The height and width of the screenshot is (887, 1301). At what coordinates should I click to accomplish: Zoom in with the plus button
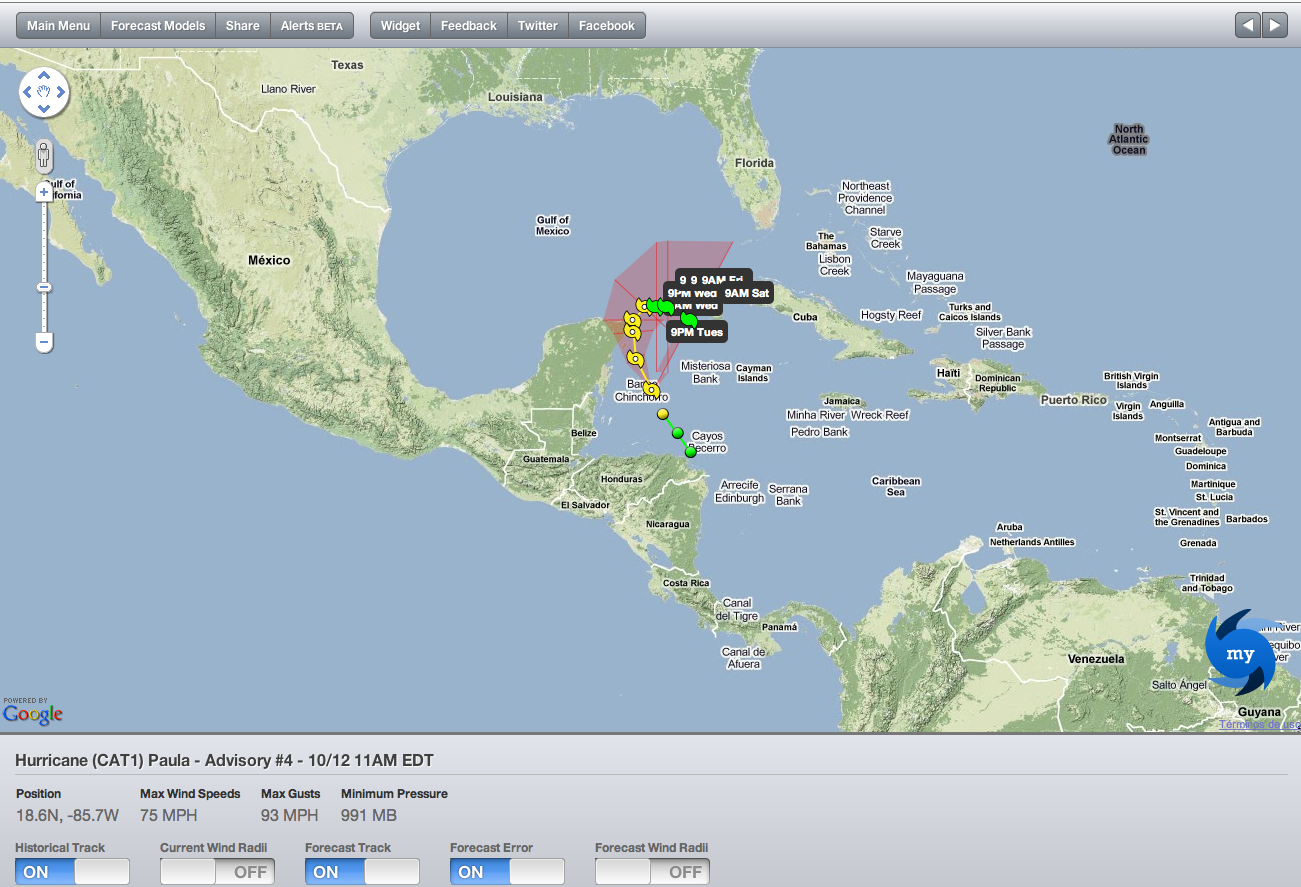(x=44, y=191)
